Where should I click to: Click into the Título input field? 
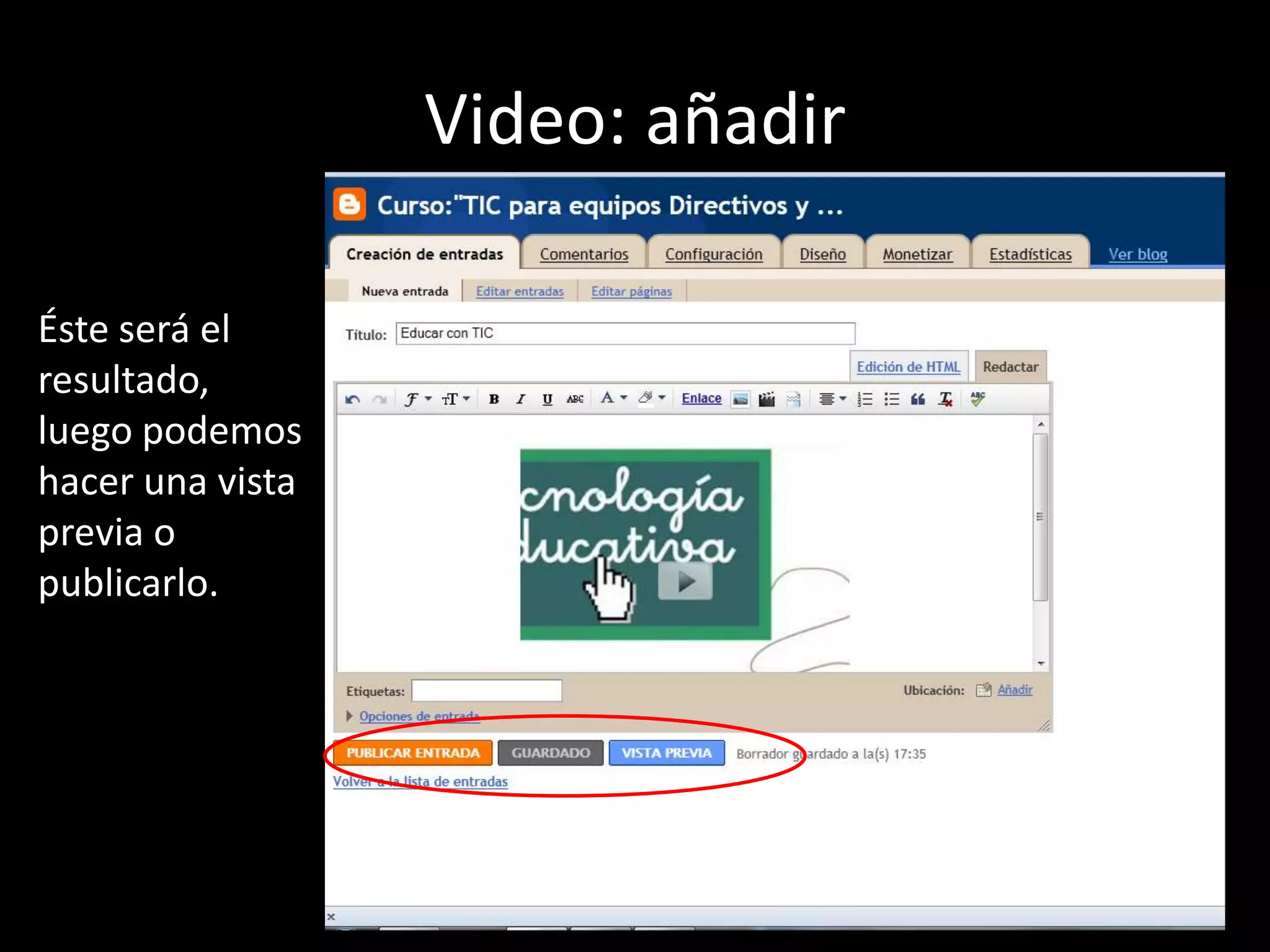(625, 333)
